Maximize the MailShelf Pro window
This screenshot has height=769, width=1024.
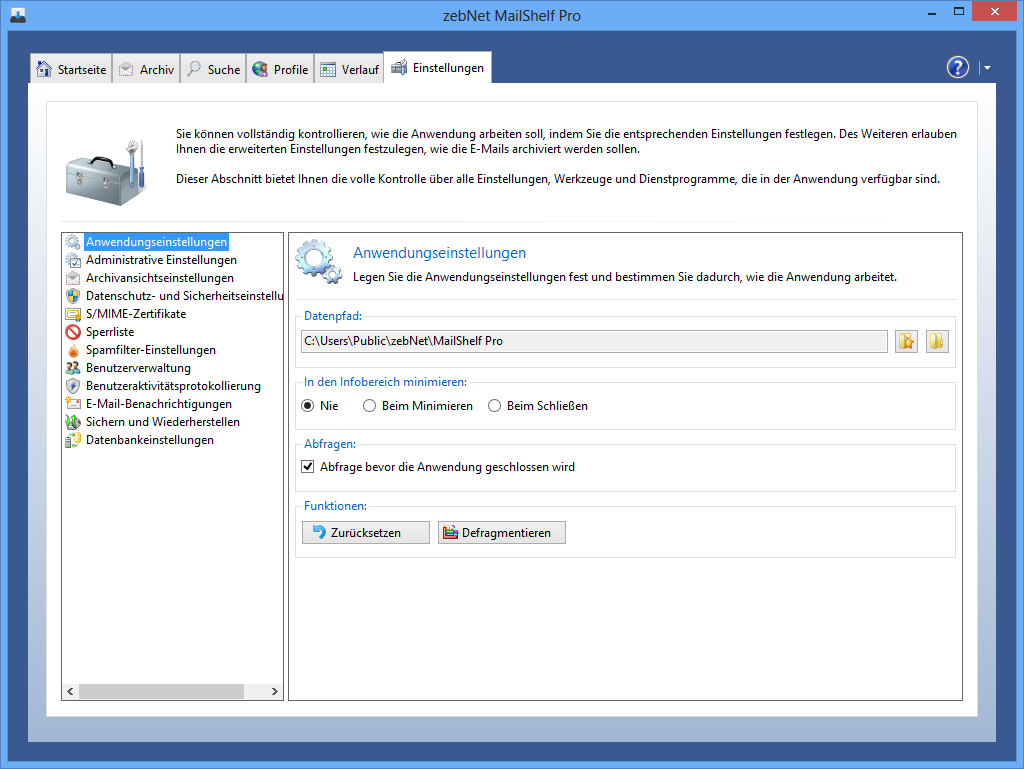pos(959,12)
